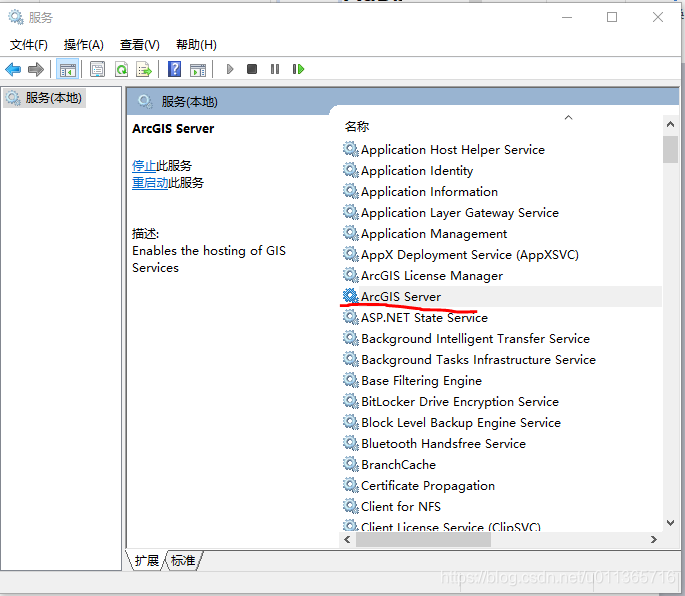Switch to the 扩展 tab

tap(147, 560)
